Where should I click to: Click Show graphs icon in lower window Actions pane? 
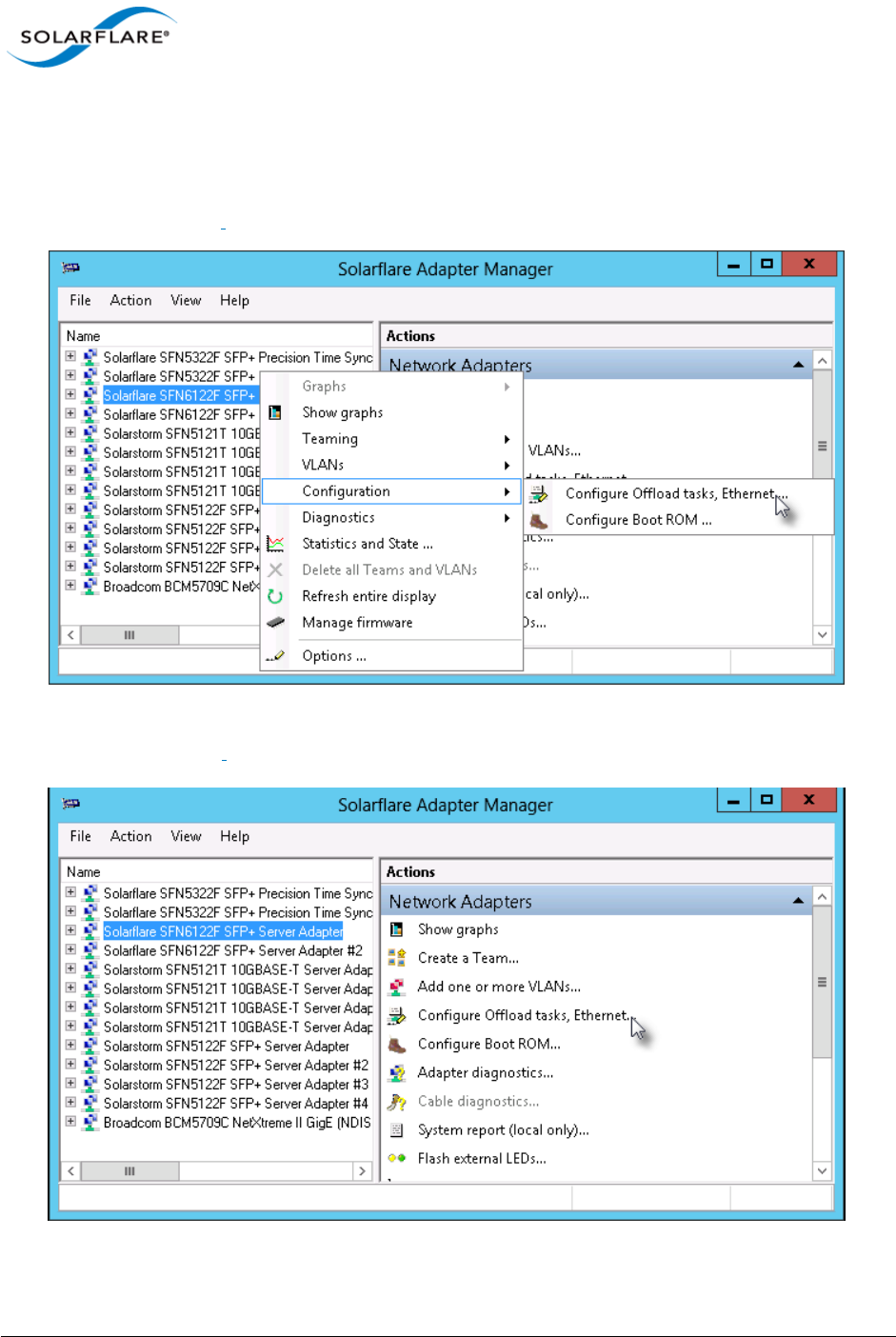point(397,929)
